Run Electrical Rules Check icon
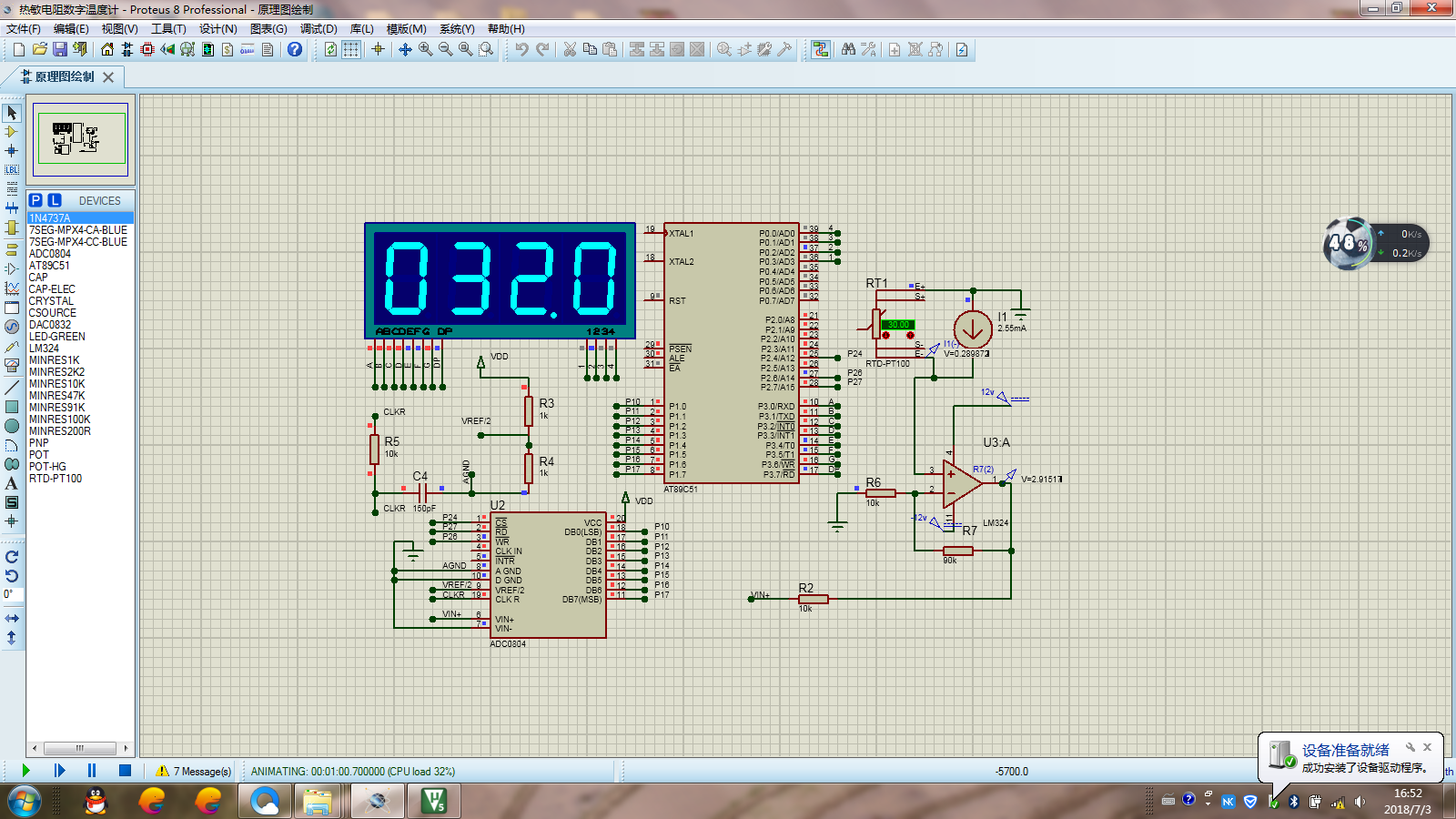1456x819 pixels. [962, 49]
